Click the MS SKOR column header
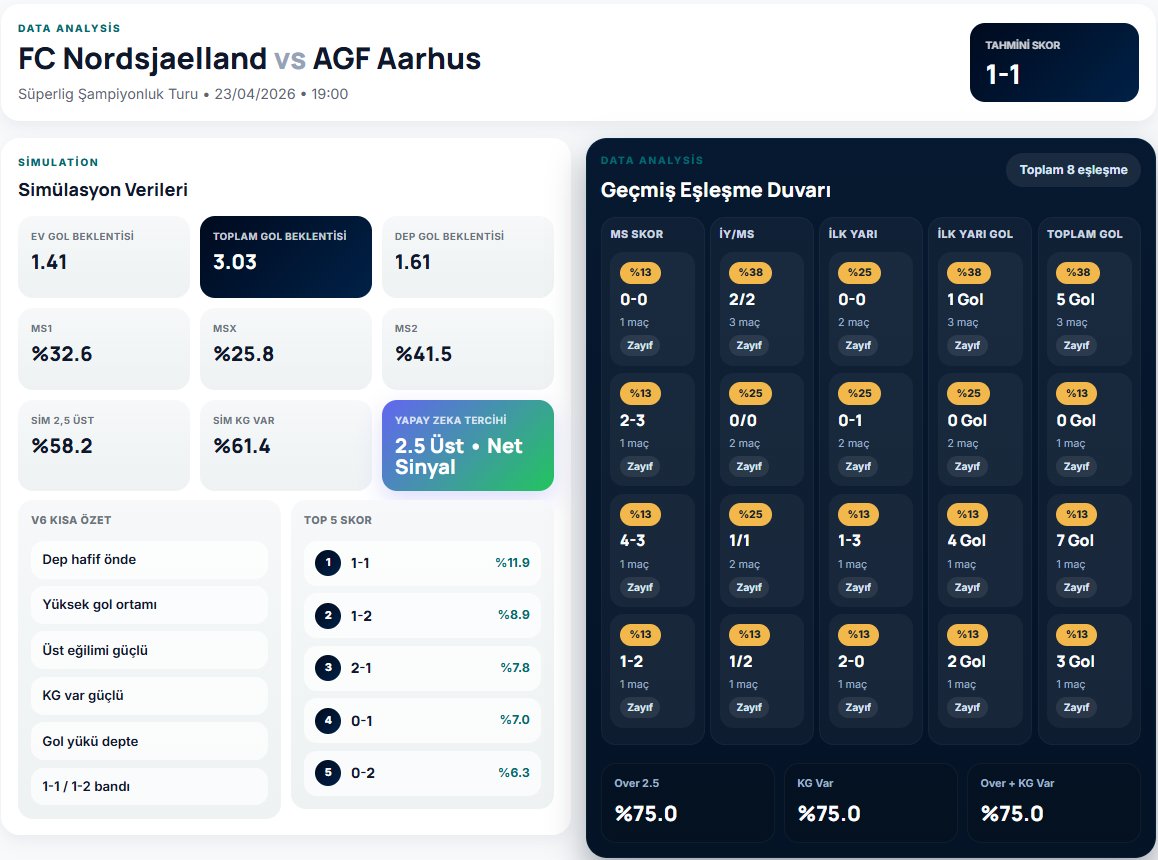This screenshot has height=860, width=1158. coord(637,234)
